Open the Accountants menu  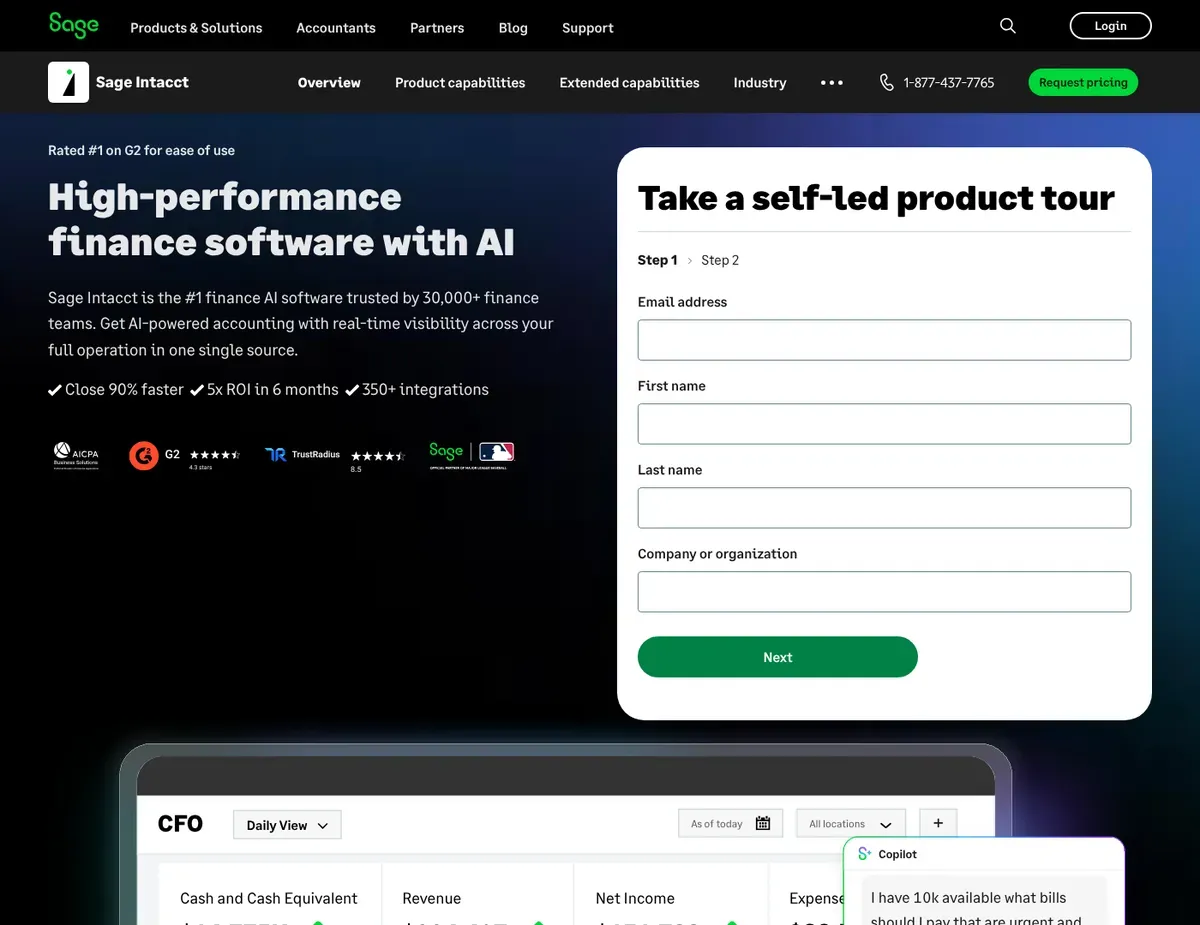(x=336, y=28)
